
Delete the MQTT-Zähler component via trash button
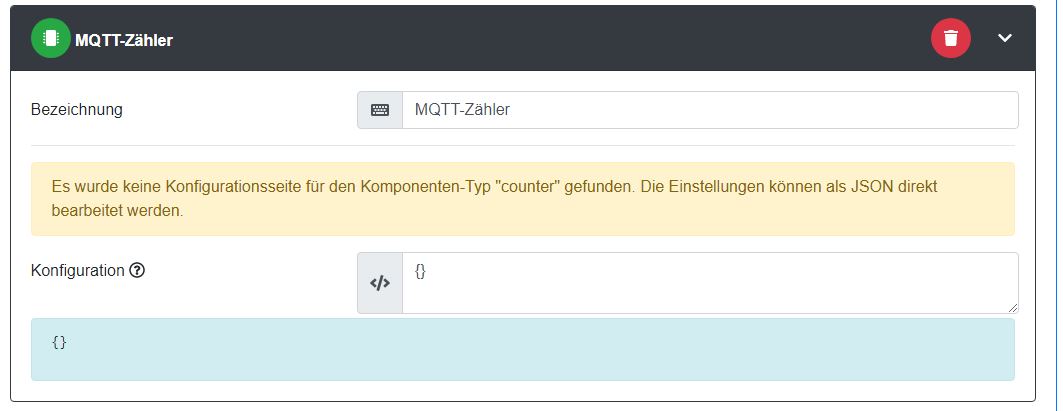pyautogui.click(x=950, y=38)
